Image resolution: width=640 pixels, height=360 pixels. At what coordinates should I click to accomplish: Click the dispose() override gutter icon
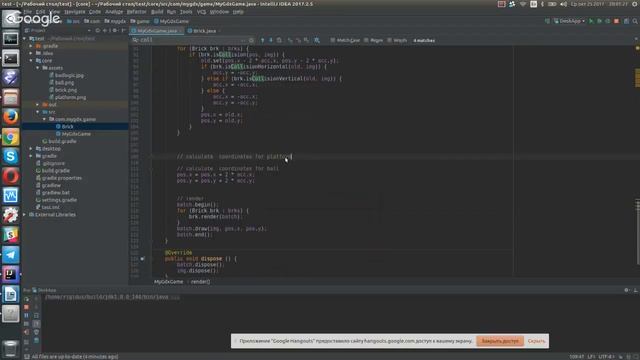point(142,258)
